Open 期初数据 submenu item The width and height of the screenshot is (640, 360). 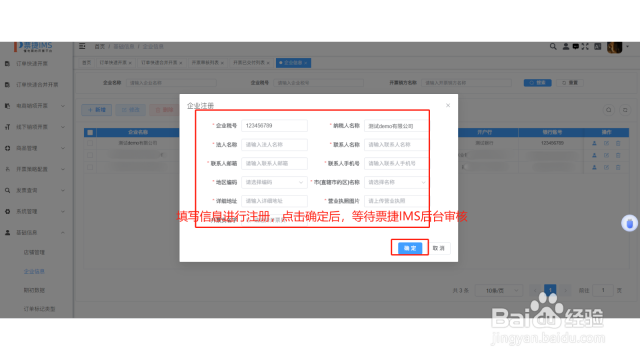coord(34,290)
